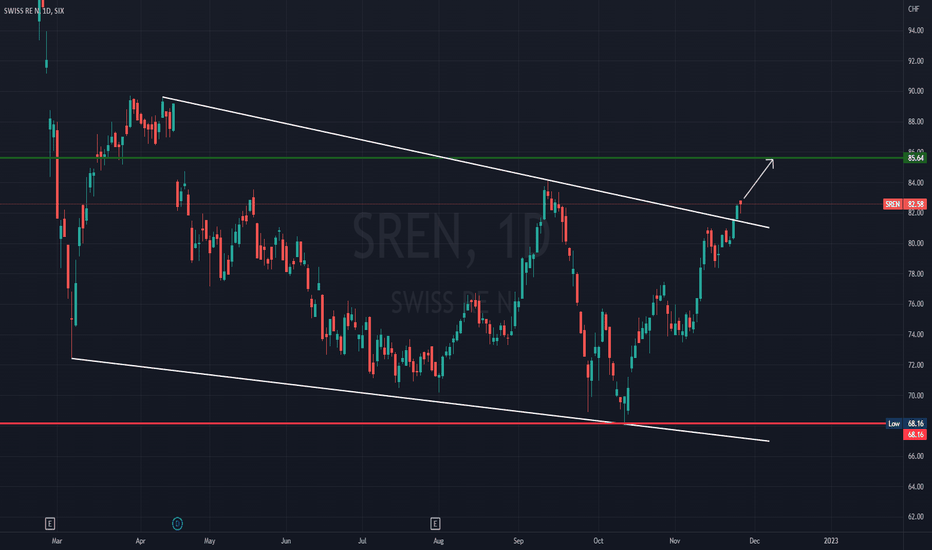Open the earnings marker near August
Screen dimensions: 932x550
435,523
